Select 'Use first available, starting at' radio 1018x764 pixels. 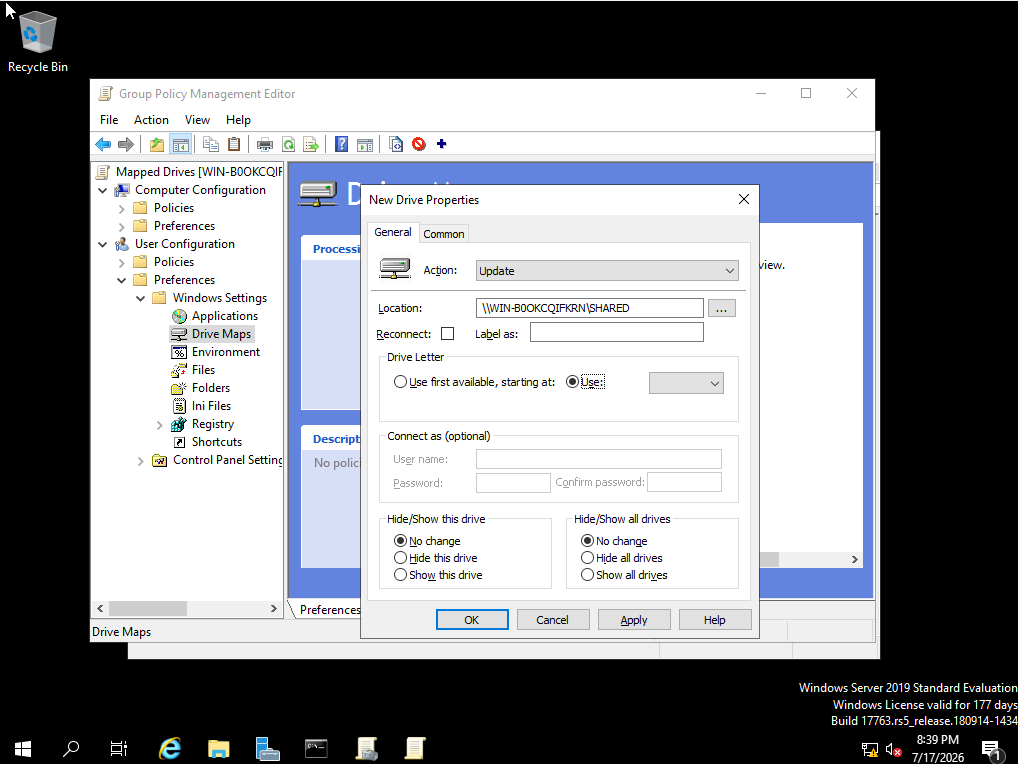pos(401,382)
